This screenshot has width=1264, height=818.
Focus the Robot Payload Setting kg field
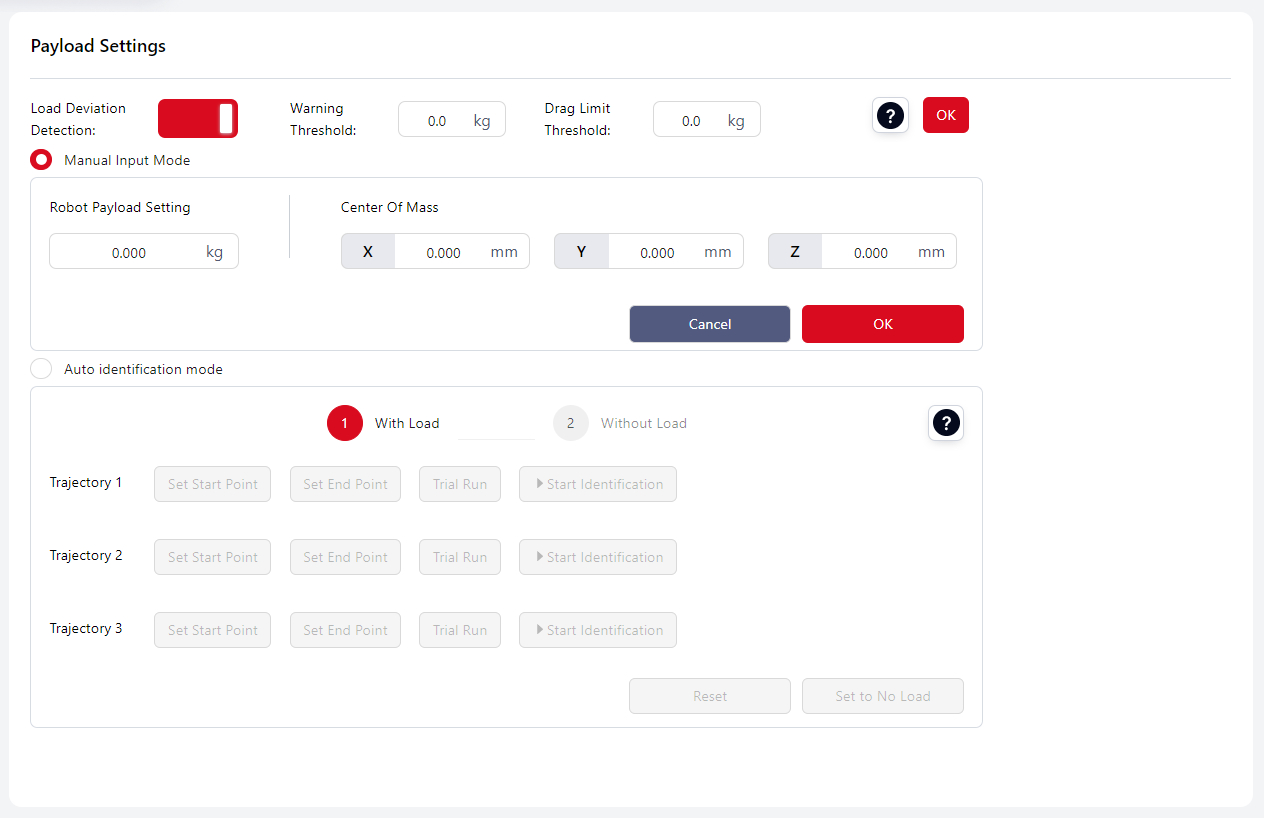129,253
